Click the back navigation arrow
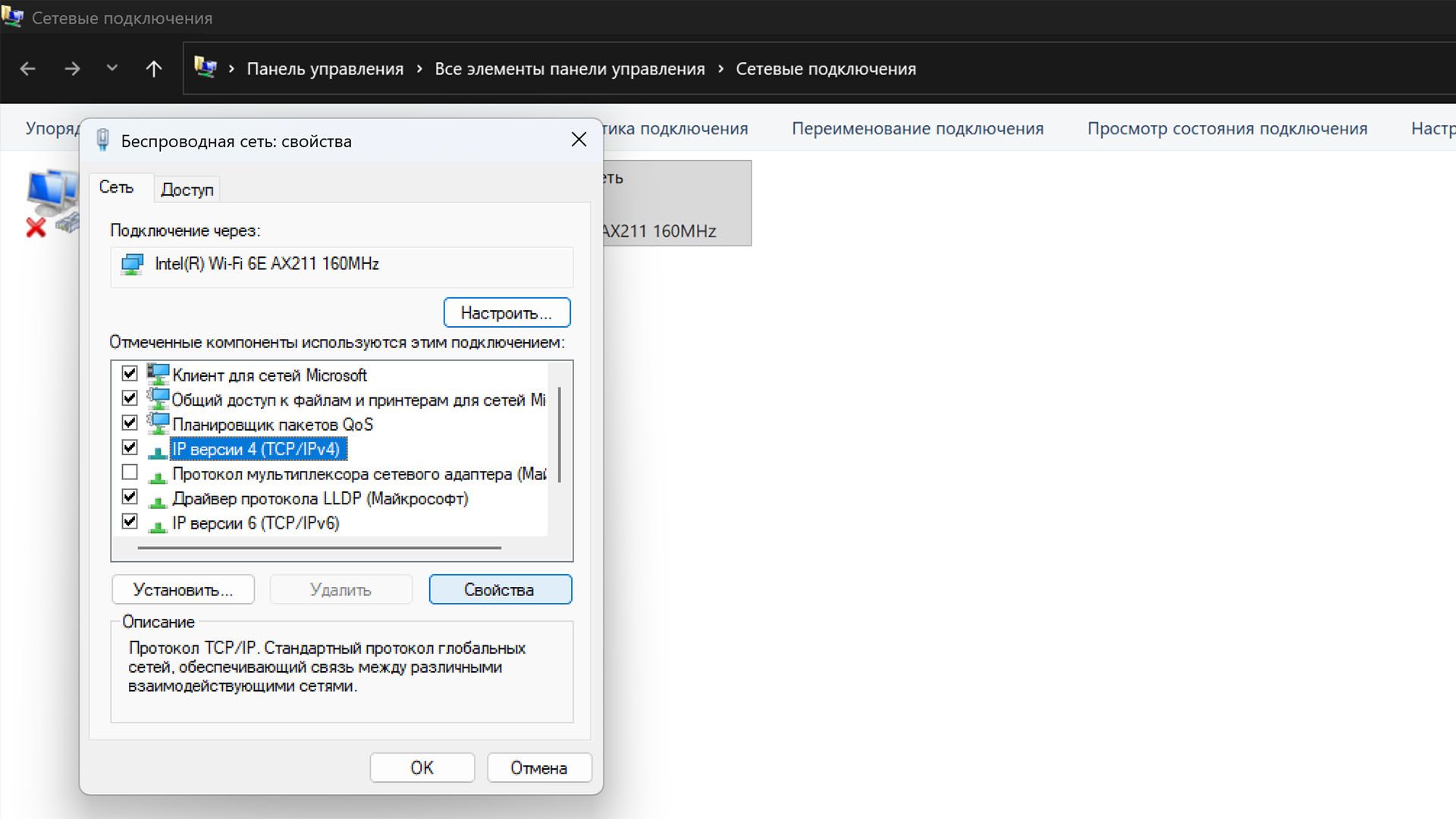This screenshot has height=819, width=1456. [28, 69]
